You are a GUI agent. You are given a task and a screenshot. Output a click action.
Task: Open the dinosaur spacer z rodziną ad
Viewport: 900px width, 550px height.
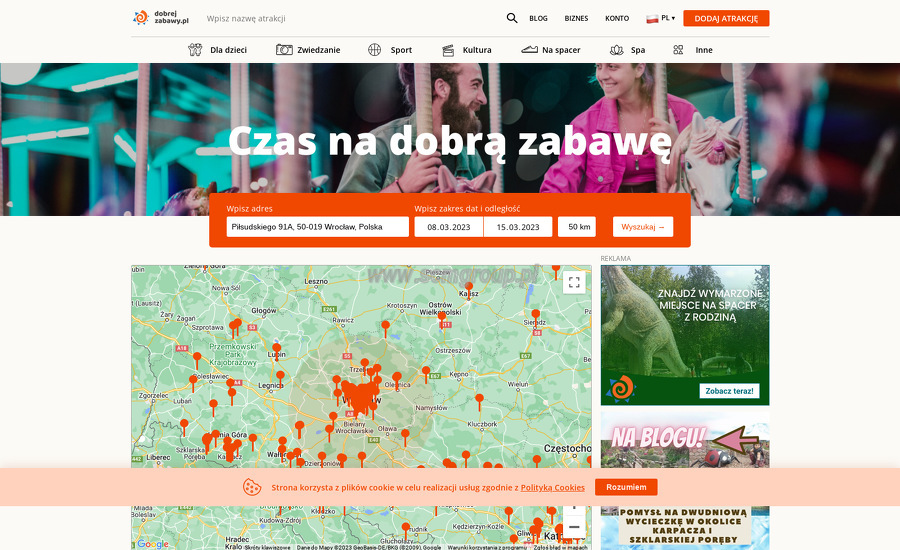685,335
